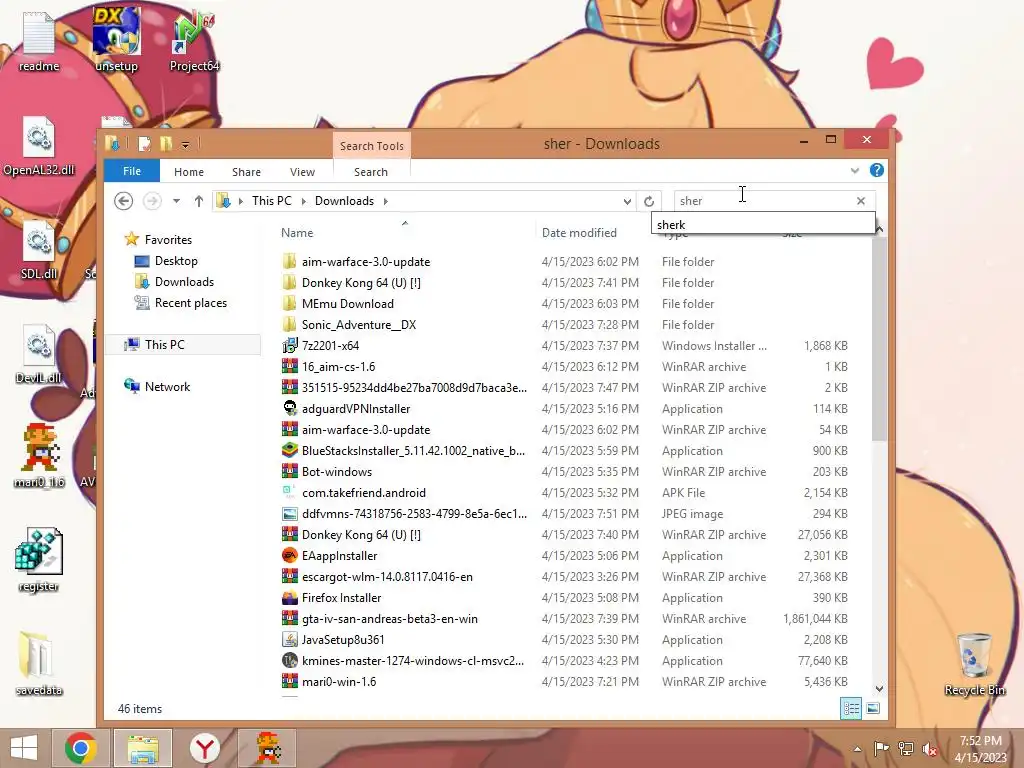
Task: Select Network in navigation pane
Action: point(167,387)
